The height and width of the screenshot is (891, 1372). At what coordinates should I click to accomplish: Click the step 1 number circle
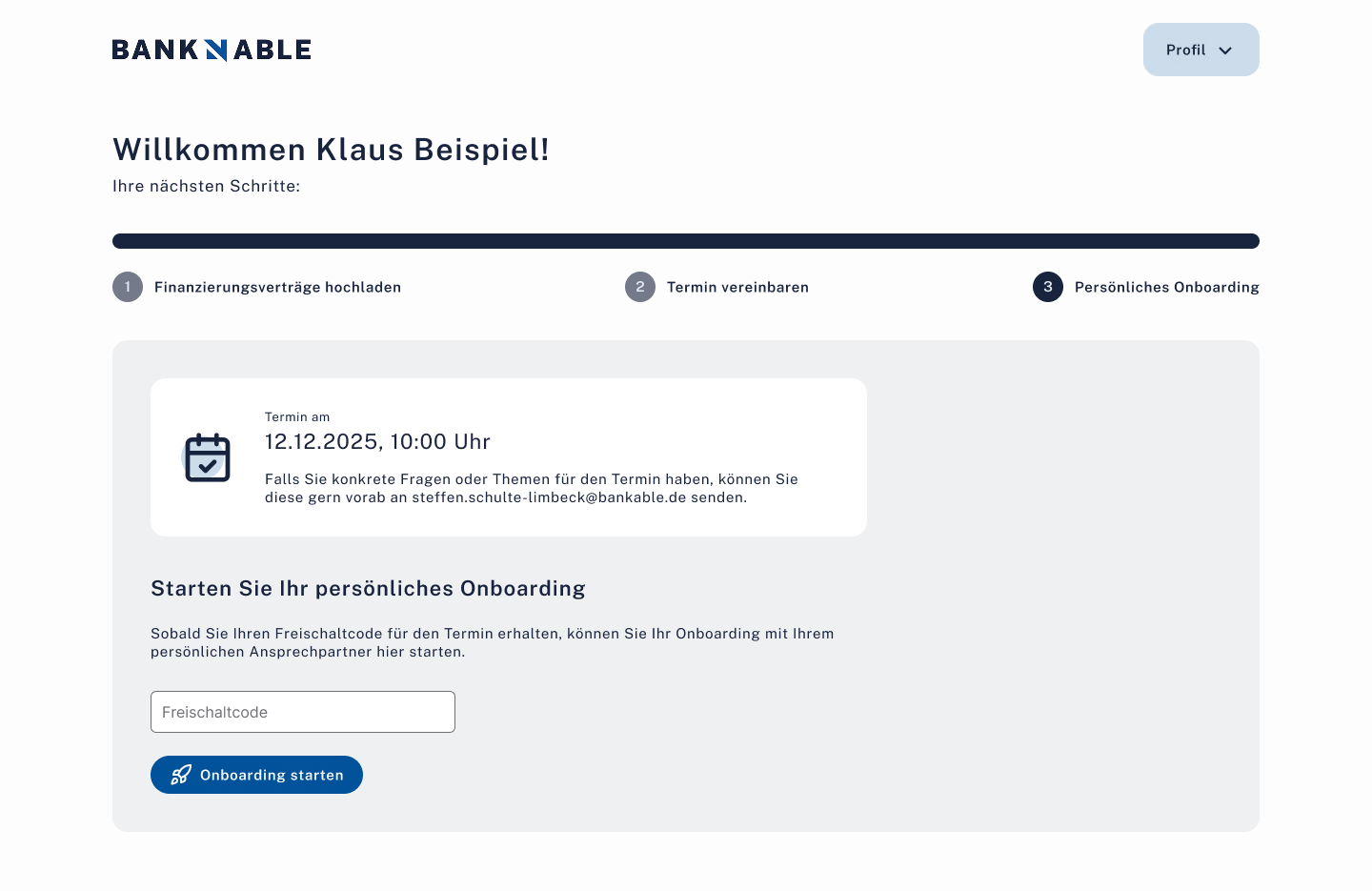point(128,287)
